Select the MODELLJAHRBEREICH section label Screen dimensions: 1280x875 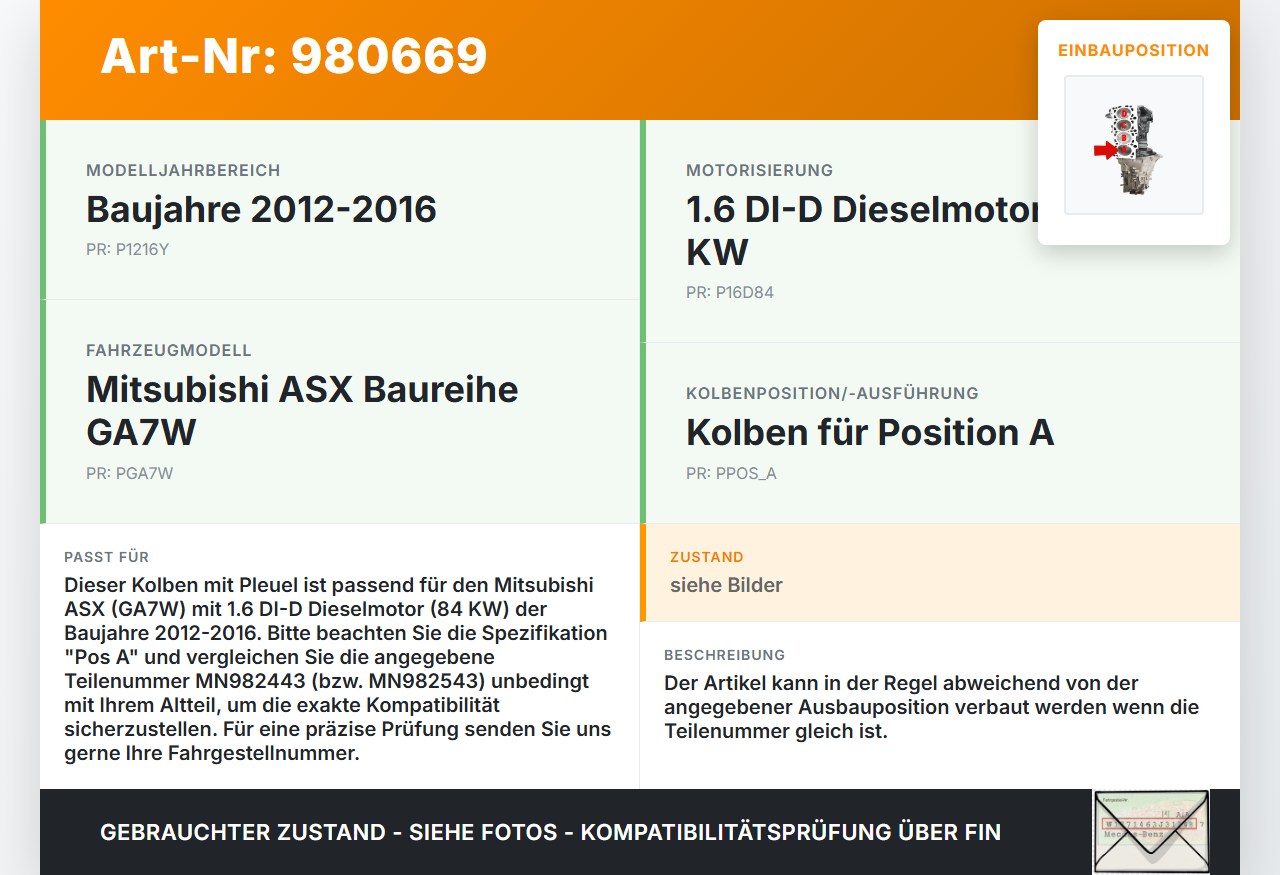(x=183, y=170)
